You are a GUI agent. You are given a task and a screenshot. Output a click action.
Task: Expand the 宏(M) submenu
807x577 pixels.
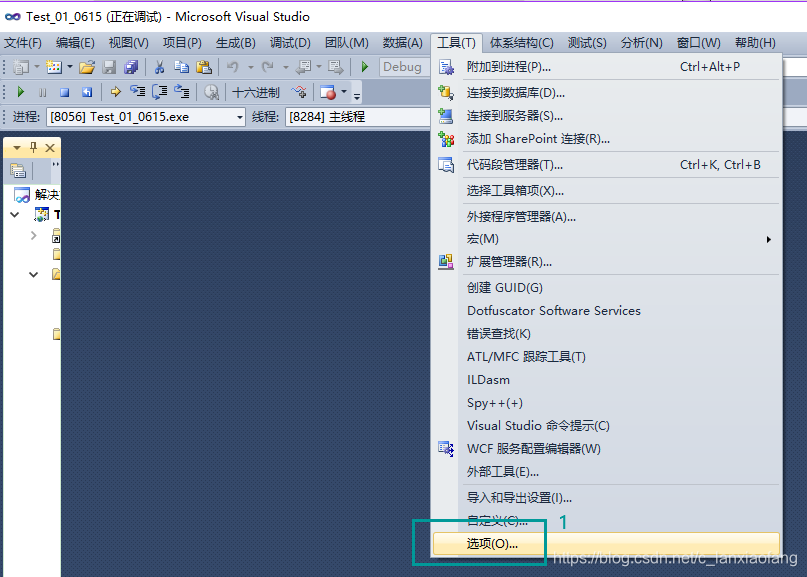coord(606,239)
